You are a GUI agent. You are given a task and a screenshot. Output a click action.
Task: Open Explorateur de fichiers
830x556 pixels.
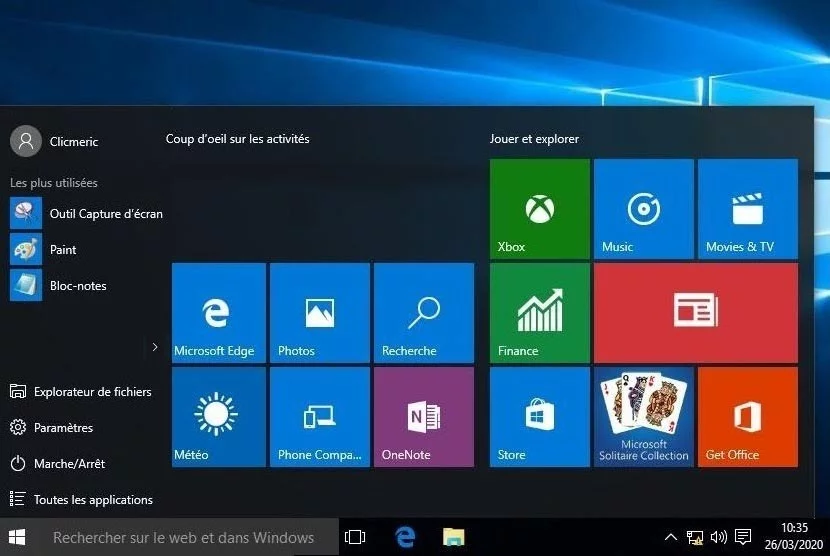(x=80, y=392)
